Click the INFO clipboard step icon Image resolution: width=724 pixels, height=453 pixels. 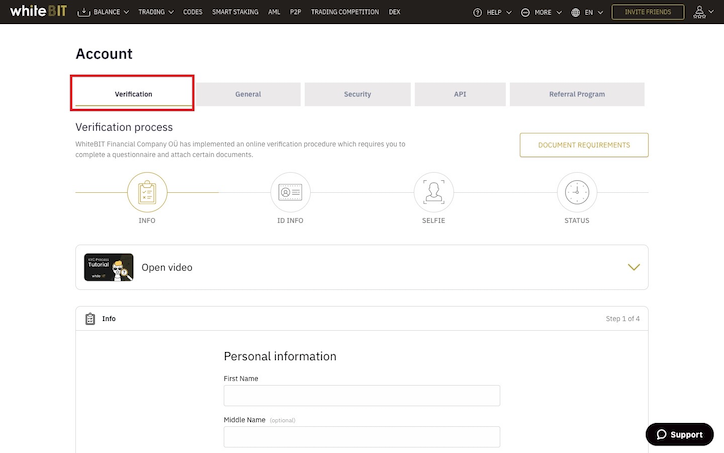point(147,192)
